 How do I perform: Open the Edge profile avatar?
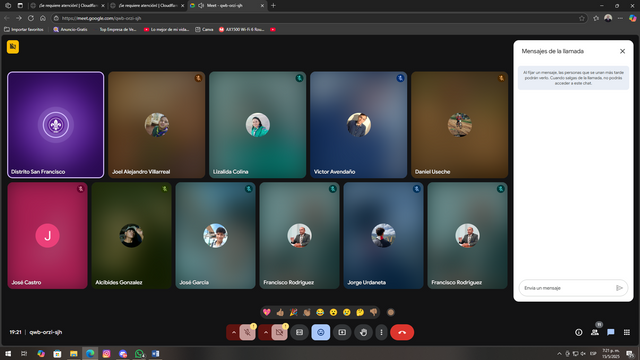(x=608, y=18)
